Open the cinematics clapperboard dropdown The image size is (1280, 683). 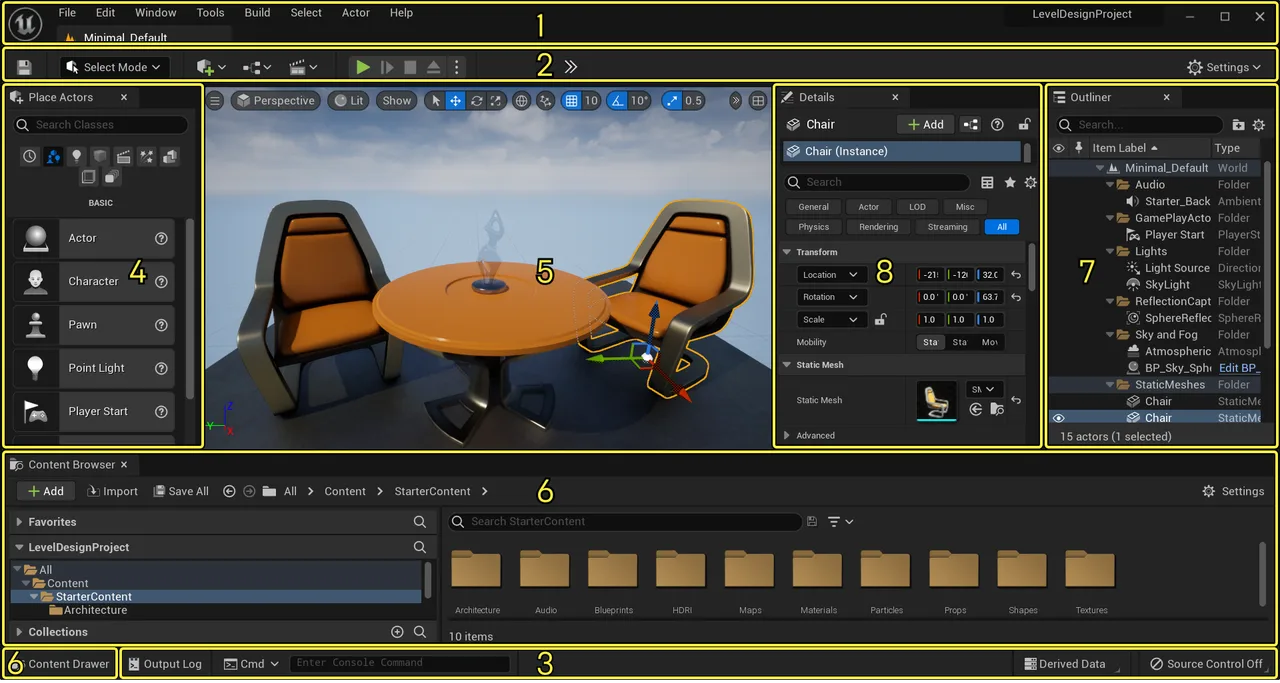tap(303, 67)
